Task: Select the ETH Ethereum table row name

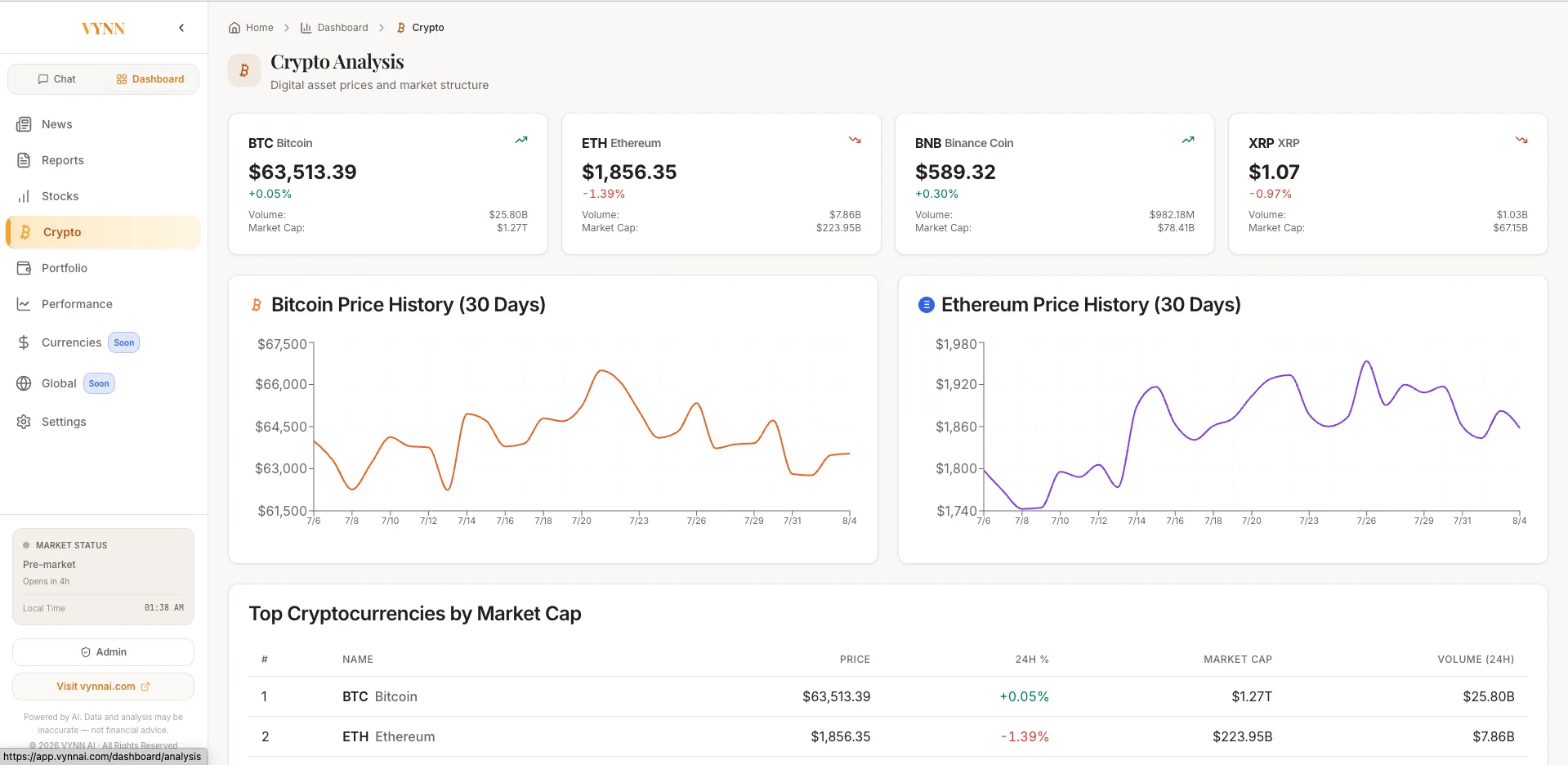Action: (x=389, y=736)
